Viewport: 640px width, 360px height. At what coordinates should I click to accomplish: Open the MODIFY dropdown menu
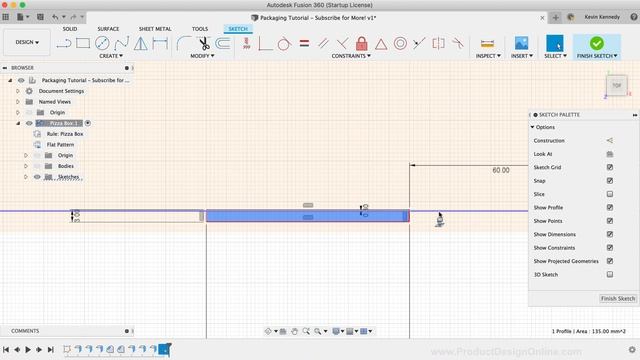202,56
